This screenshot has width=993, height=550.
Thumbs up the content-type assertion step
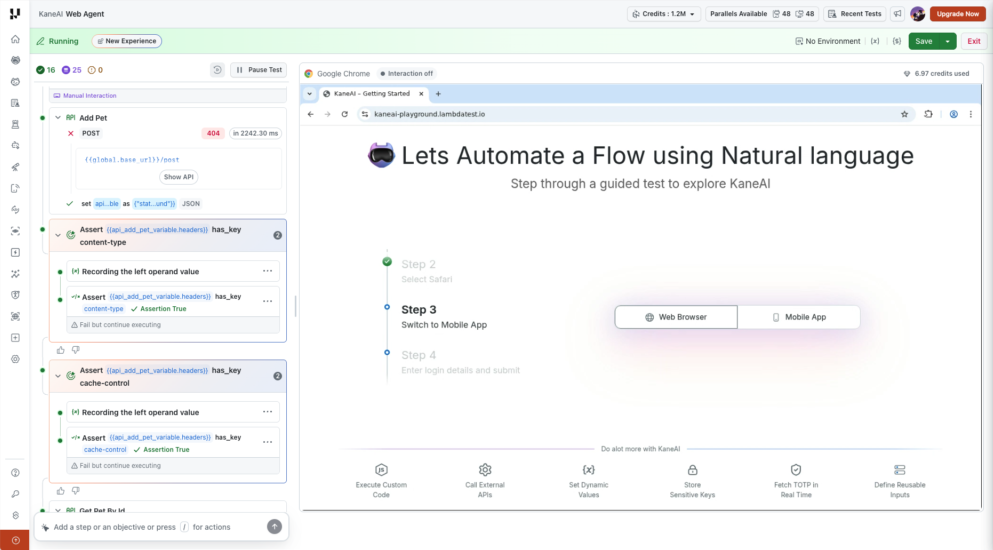[61, 350]
